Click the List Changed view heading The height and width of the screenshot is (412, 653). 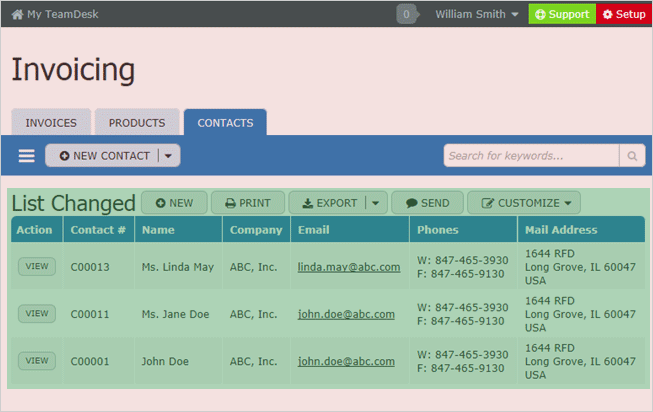pyautogui.click(x=73, y=203)
